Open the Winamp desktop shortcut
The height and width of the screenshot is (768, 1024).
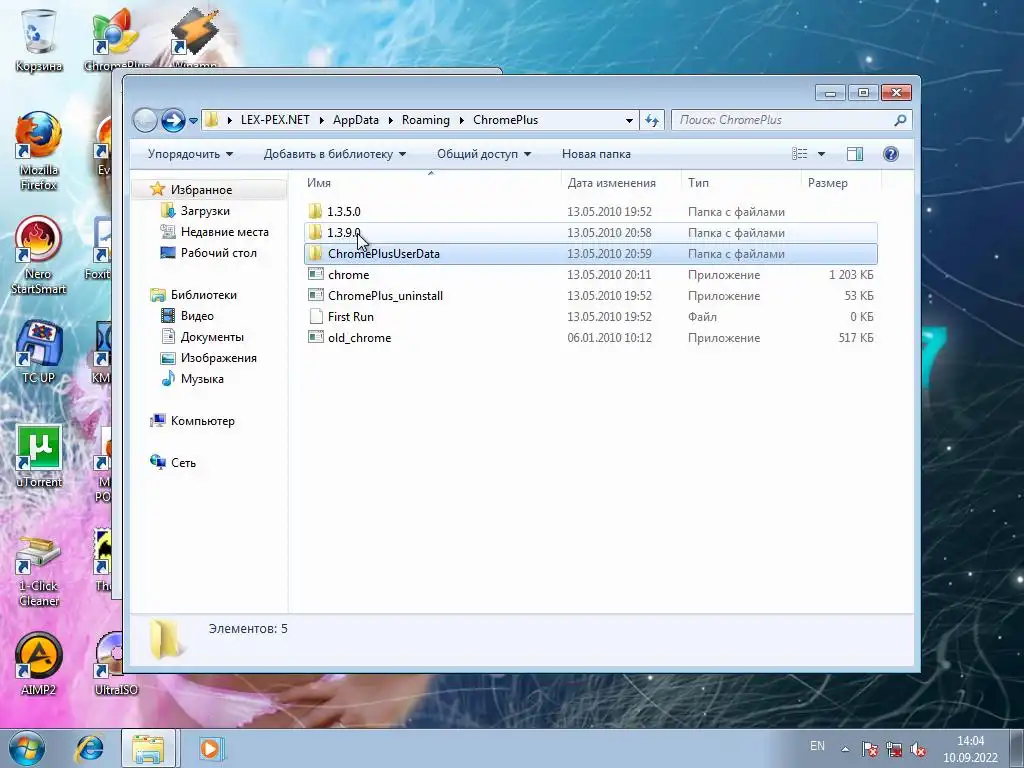195,36
